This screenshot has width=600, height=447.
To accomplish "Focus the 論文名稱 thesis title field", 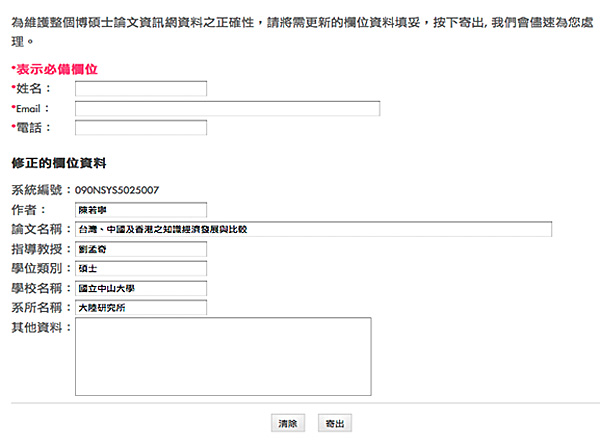I will pos(313,229).
